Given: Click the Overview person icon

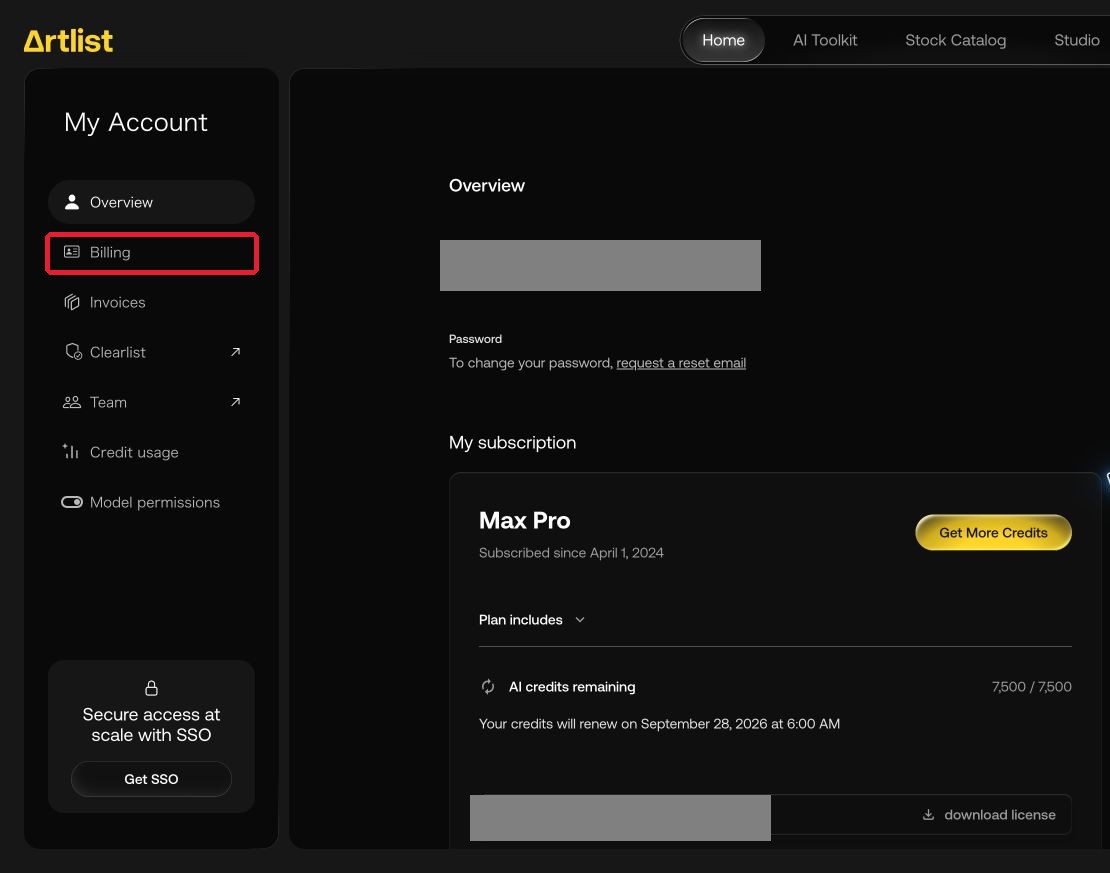Looking at the screenshot, I should pyautogui.click(x=71, y=202).
